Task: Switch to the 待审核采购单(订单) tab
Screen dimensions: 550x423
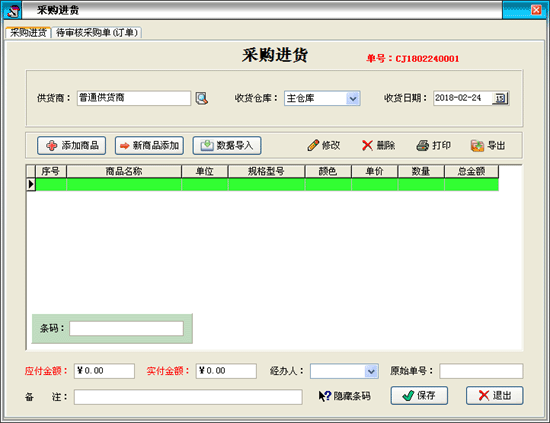Action: pos(97,33)
